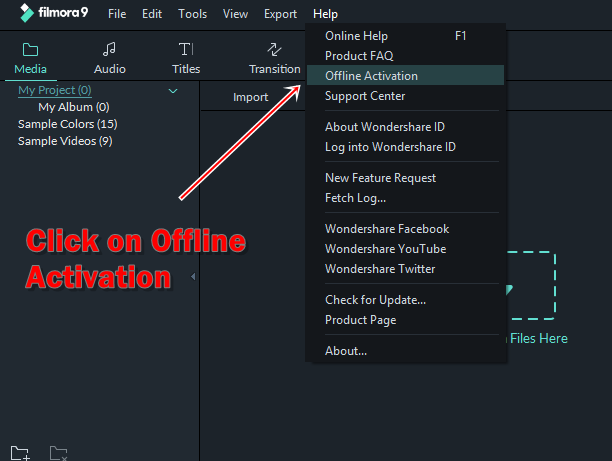Open the Import dropdown
Image resolution: width=612 pixels, height=461 pixels.
[x=250, y=97]
